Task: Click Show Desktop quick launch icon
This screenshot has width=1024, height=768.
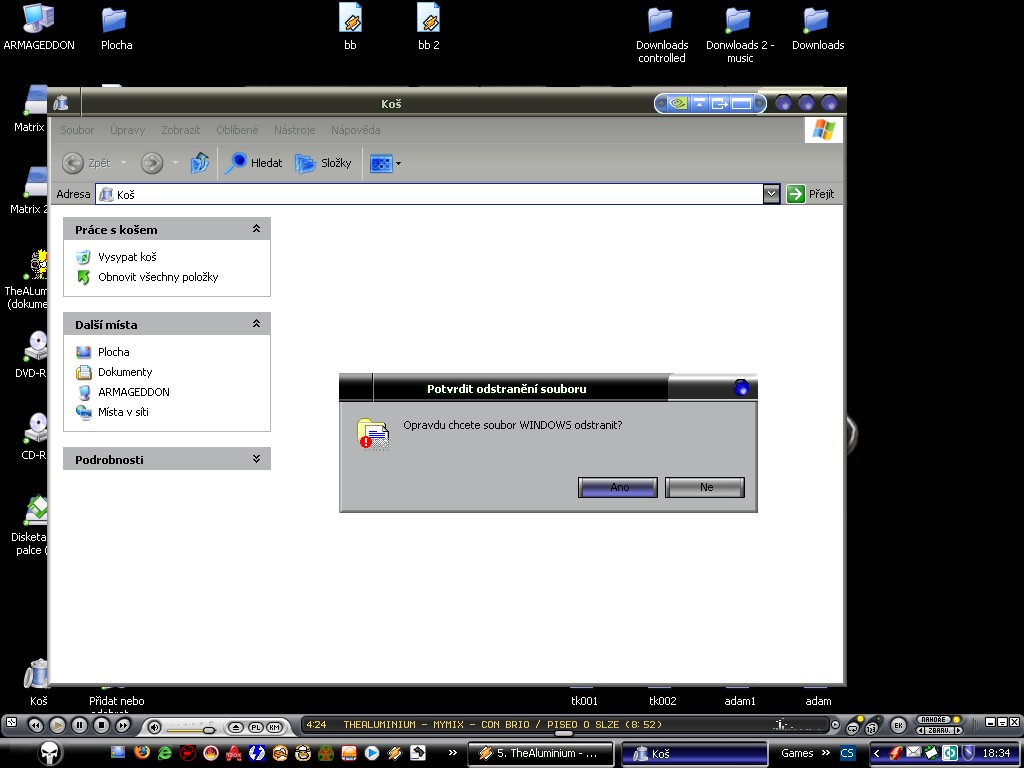Action: (x=118, y=752)
